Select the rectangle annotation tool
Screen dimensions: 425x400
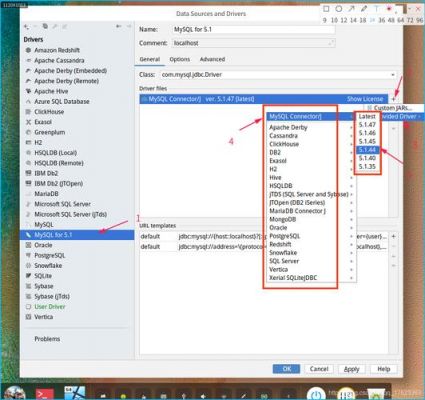[327, 9]
